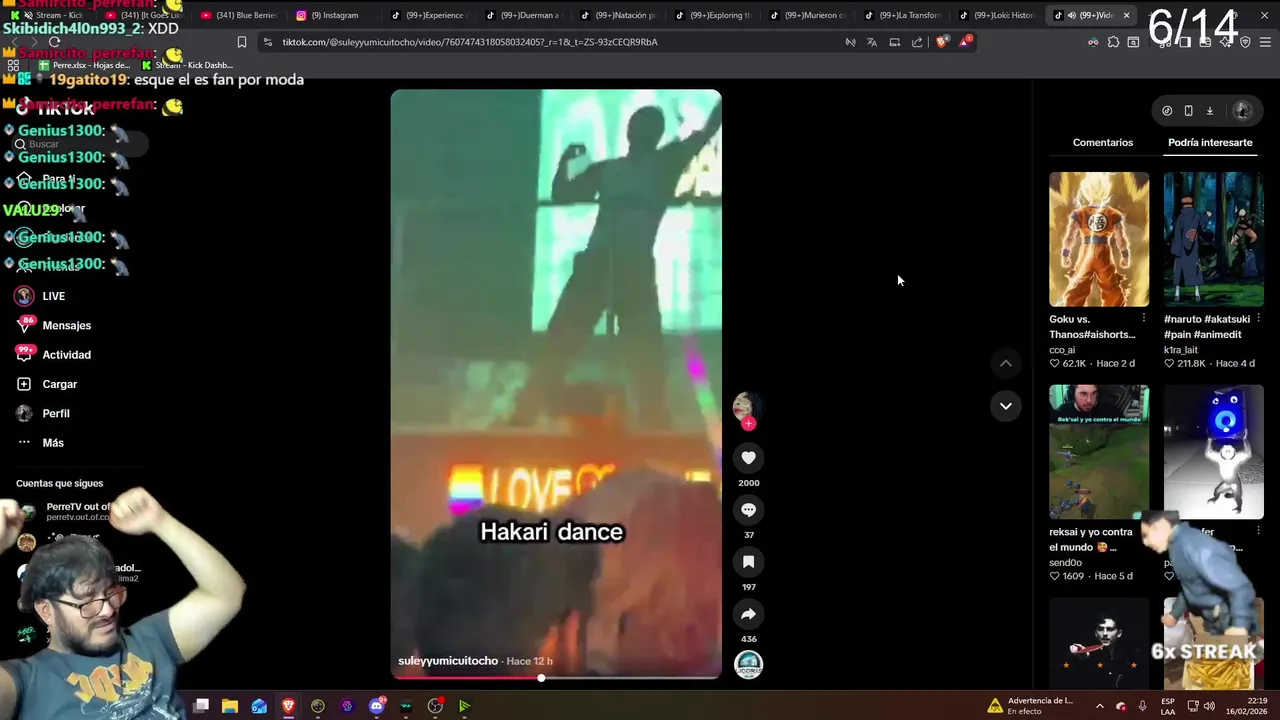Open options for naruto akatsuki card
1280x720 pixels.
click(x=1258, y=319)
